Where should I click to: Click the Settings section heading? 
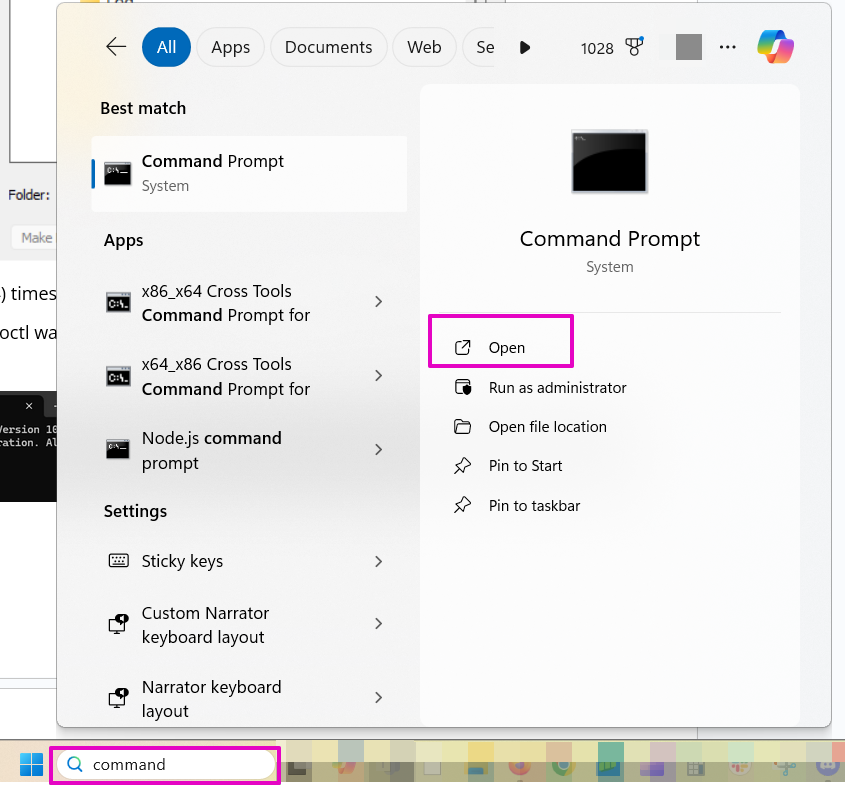[135, 511]
